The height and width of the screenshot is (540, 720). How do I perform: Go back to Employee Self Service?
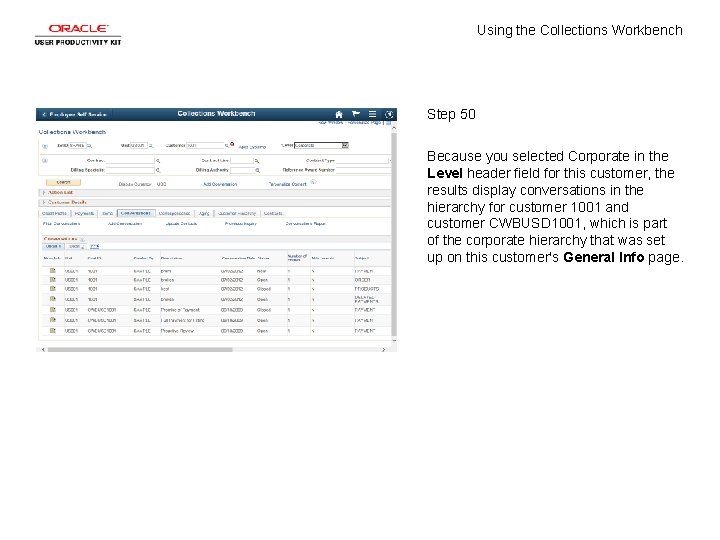click(74, 114)
